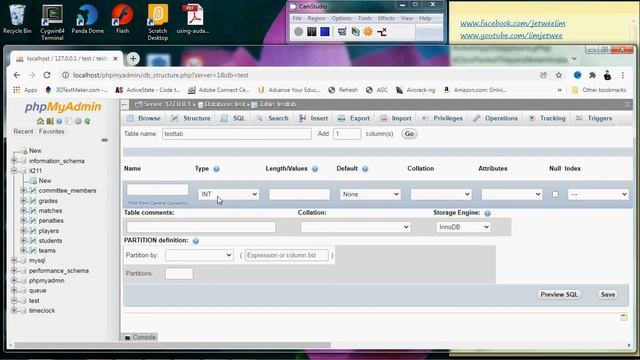Open the Import tab
The width and height of the screenshot is (640, 360).
point(396,118)
